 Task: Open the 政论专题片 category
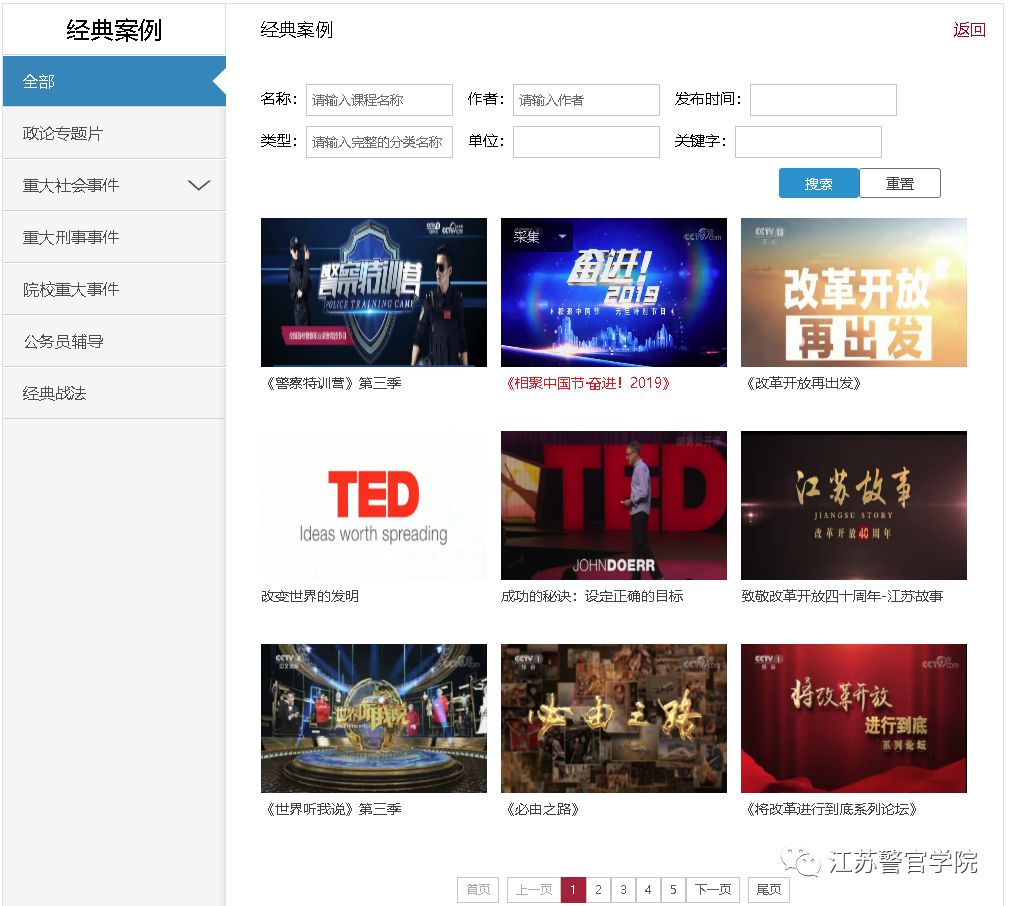(x=114, y=133)
